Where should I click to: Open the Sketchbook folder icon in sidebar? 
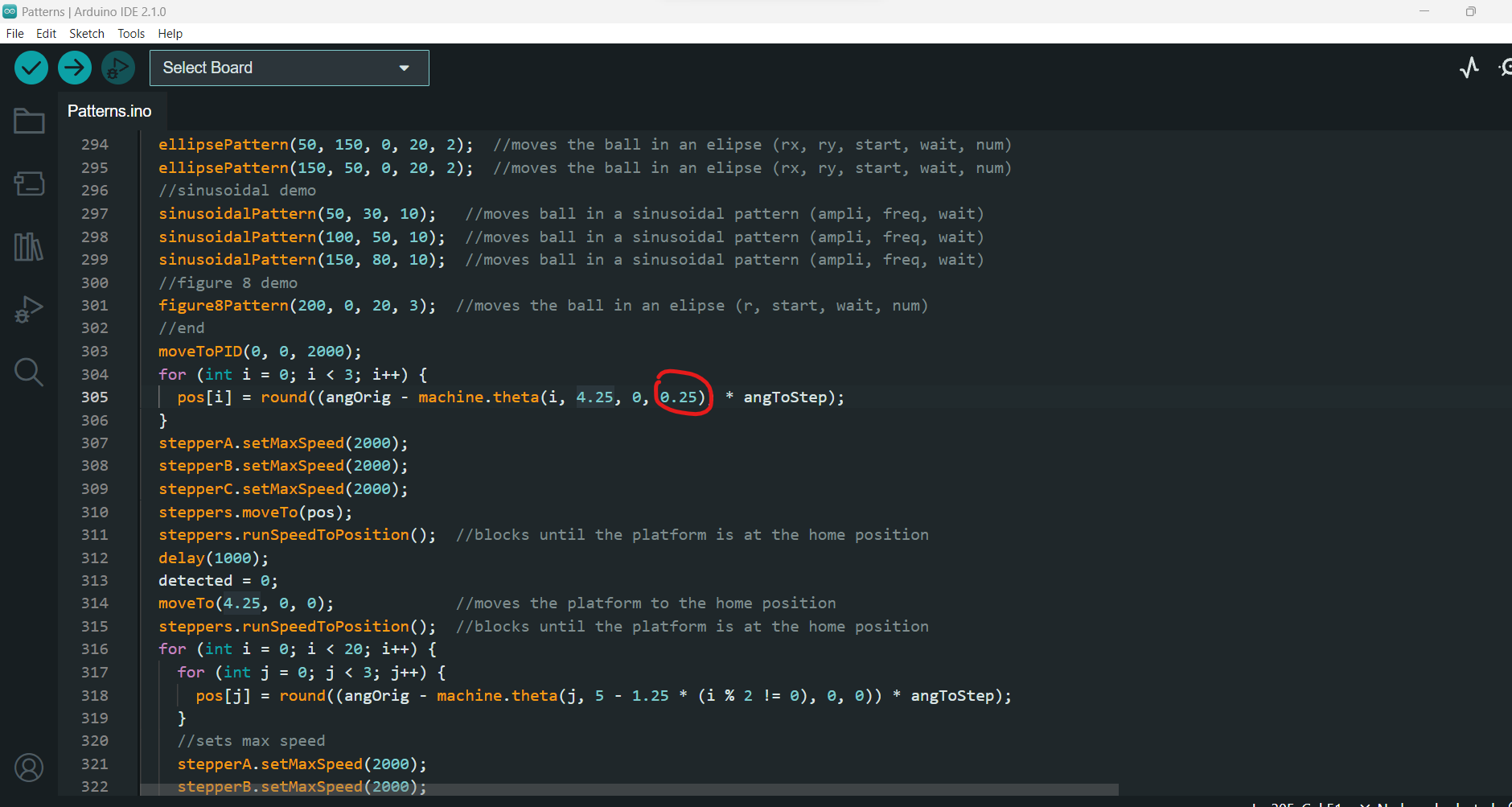(x=29, y=121)
